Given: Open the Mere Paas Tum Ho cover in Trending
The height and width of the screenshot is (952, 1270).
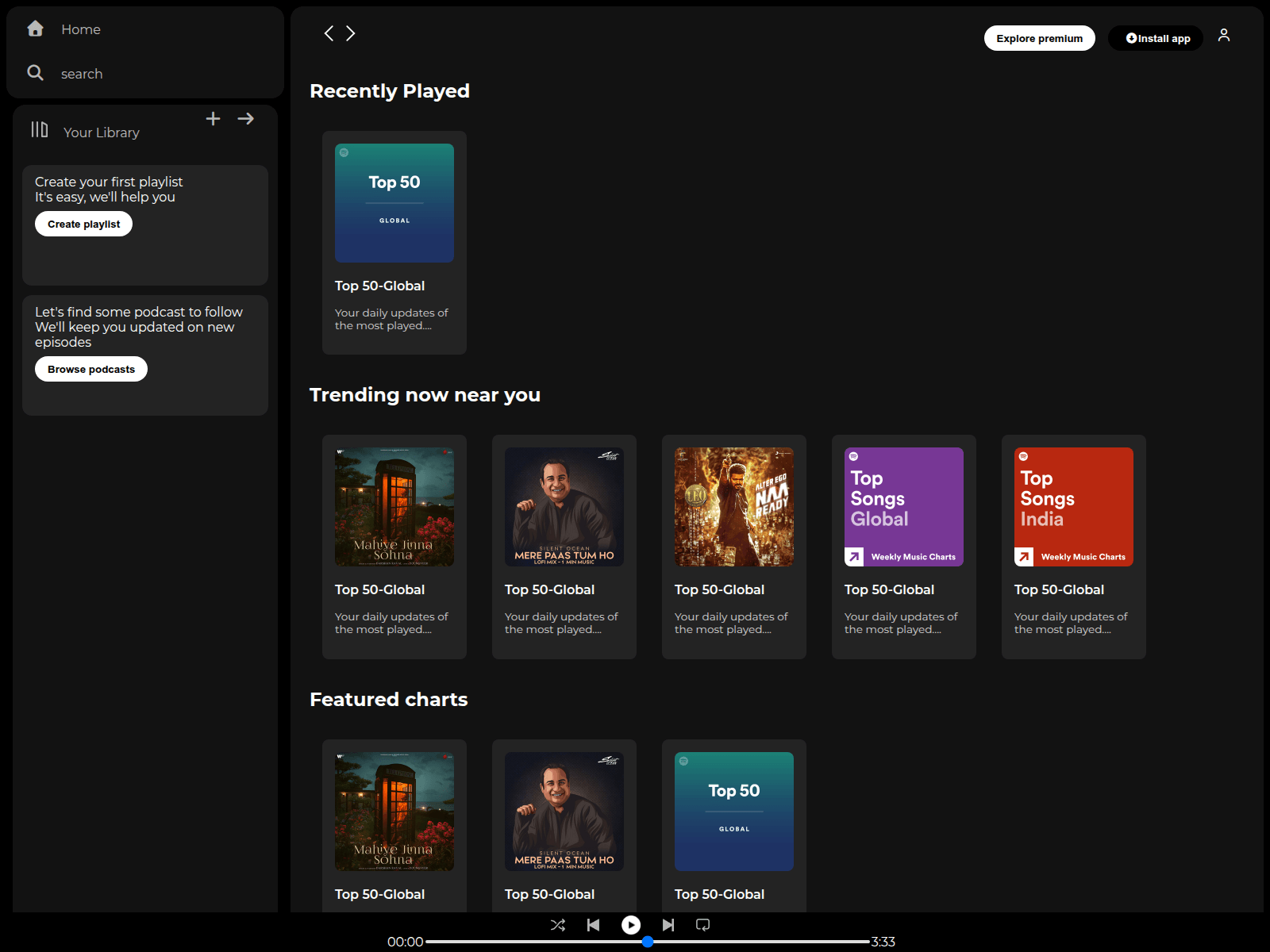Looking at the screenshot, I should (x=564, y=507).
